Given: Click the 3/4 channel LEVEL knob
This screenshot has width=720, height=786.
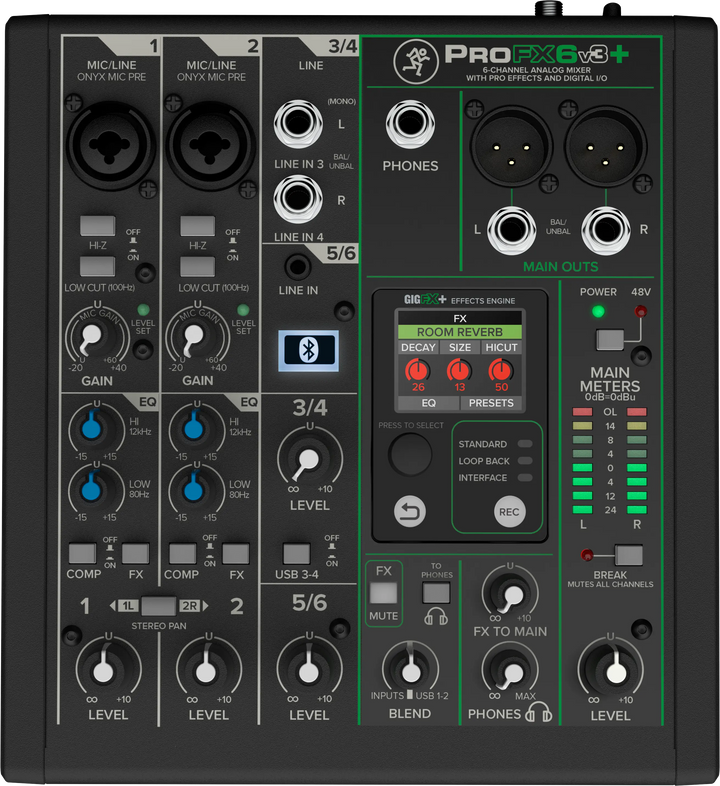Looking at the screenshot, I should tap(310, 457).
